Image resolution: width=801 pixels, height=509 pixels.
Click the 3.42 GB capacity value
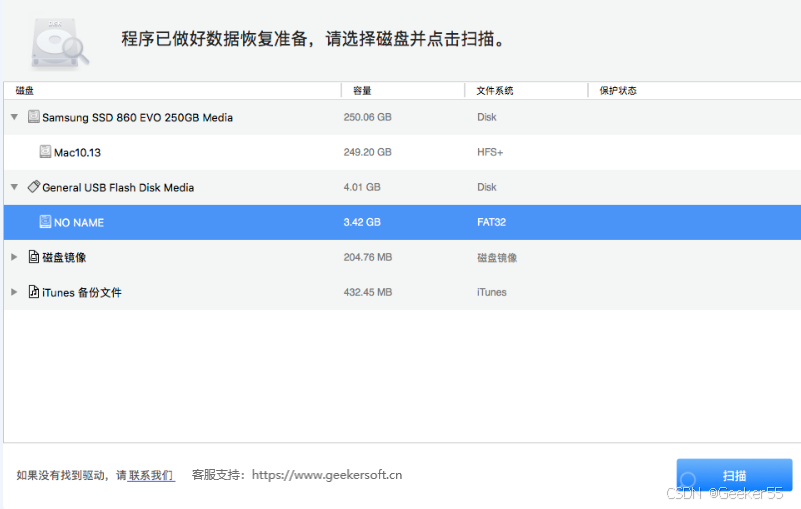point(362,222)
